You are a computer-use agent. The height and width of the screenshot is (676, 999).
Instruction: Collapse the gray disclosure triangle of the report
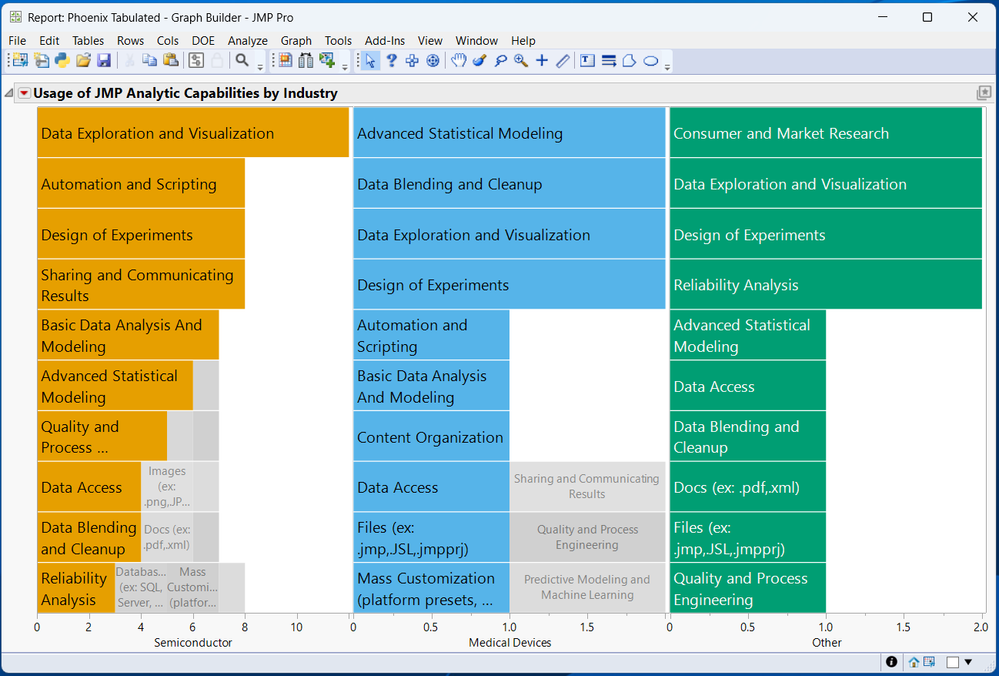coord(9,94)
